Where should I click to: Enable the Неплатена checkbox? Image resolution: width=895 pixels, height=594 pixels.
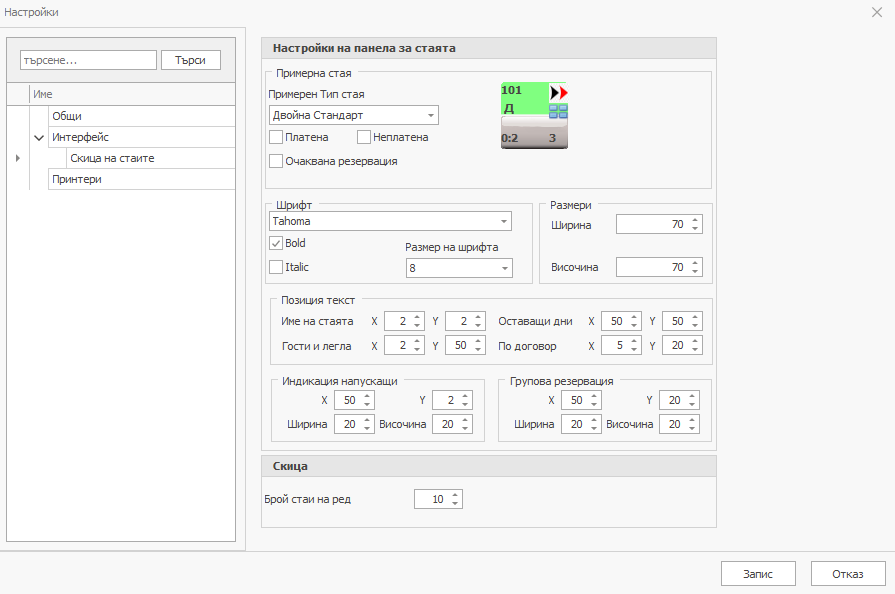pyautogui.click(x=363, y=137)
